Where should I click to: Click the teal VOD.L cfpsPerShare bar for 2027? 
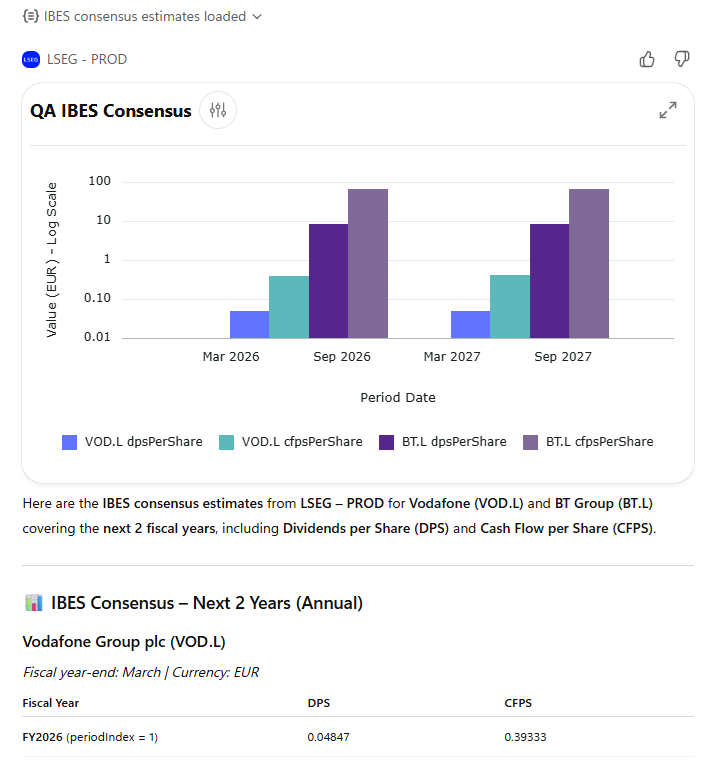pos(509,306)
